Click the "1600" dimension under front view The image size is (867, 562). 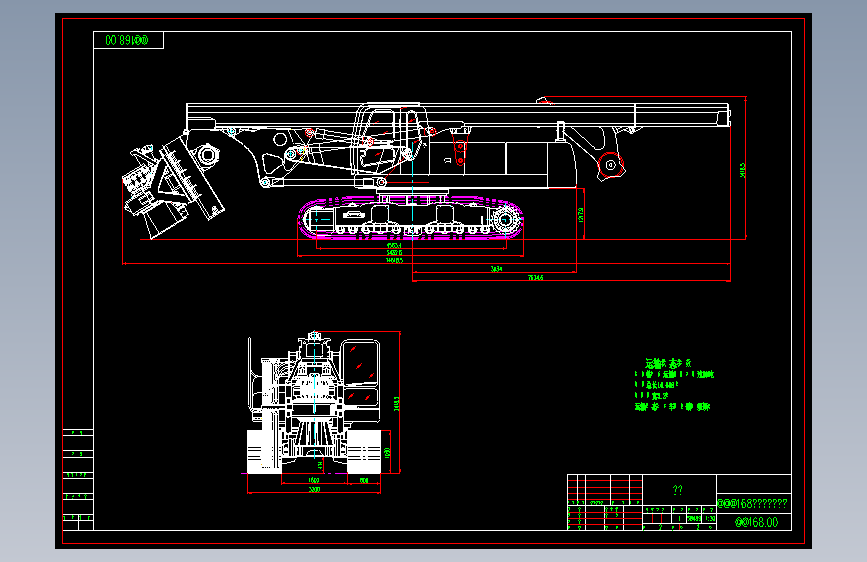pos(314,480)
